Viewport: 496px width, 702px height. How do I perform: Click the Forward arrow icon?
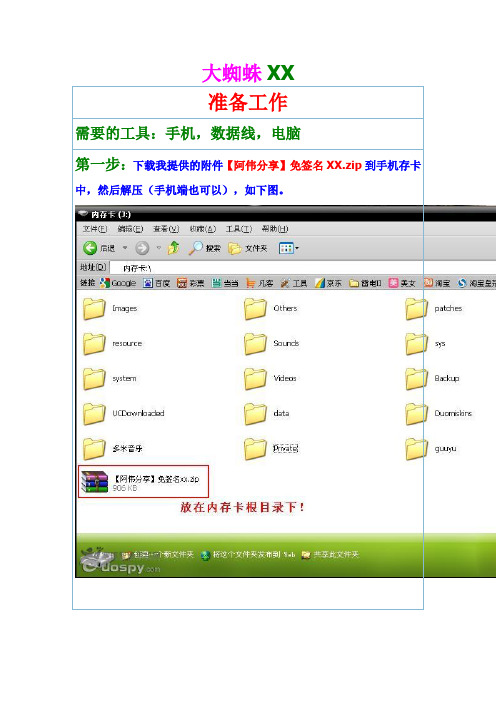pos(142,248)
